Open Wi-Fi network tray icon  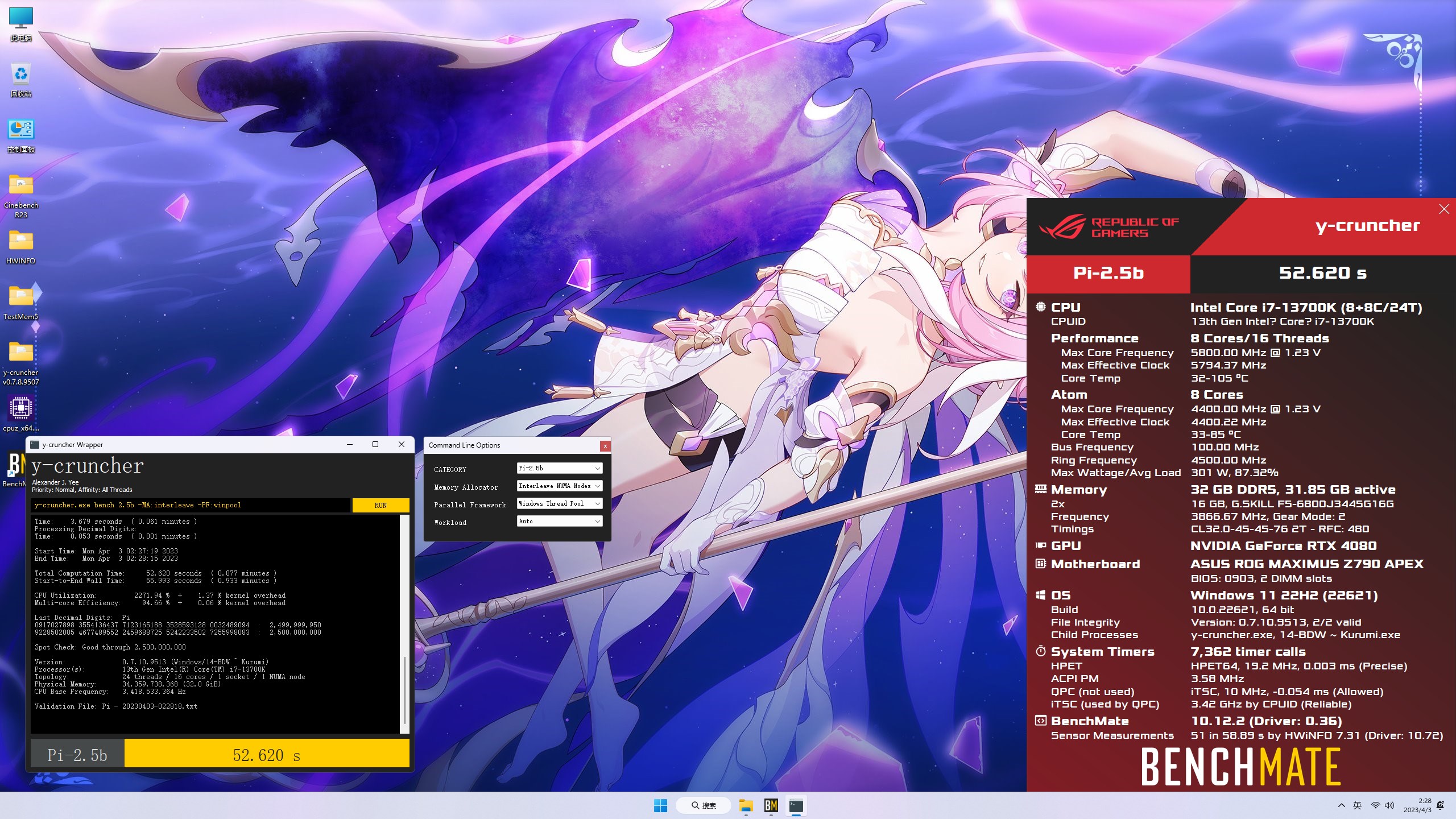pos(1375,805)
